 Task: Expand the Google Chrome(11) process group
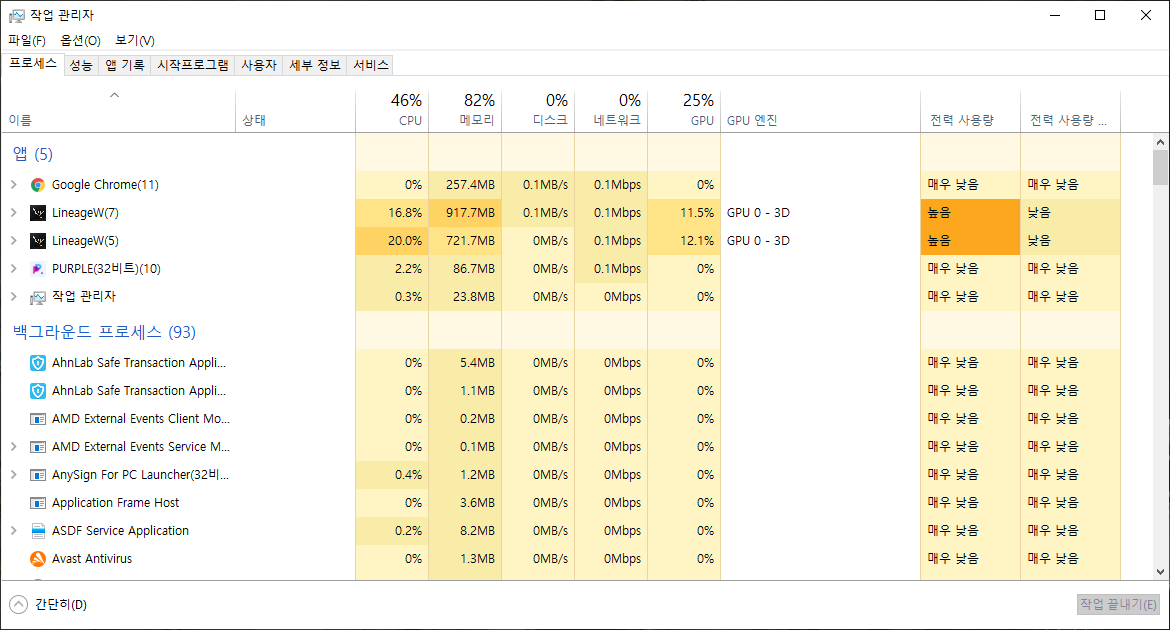[13, 184]
